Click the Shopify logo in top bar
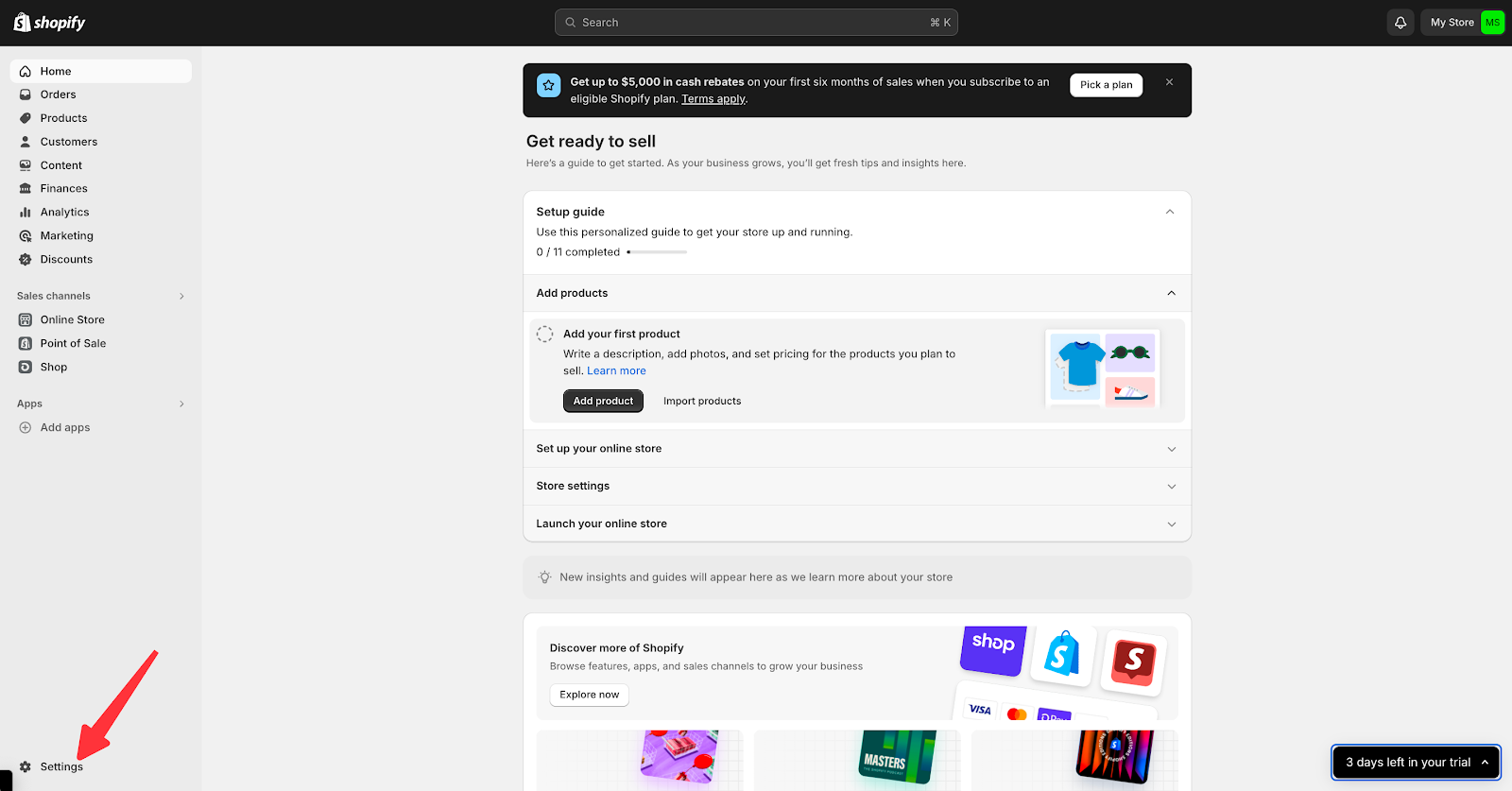The image size is (1512, 791). [x=49, y=23]
